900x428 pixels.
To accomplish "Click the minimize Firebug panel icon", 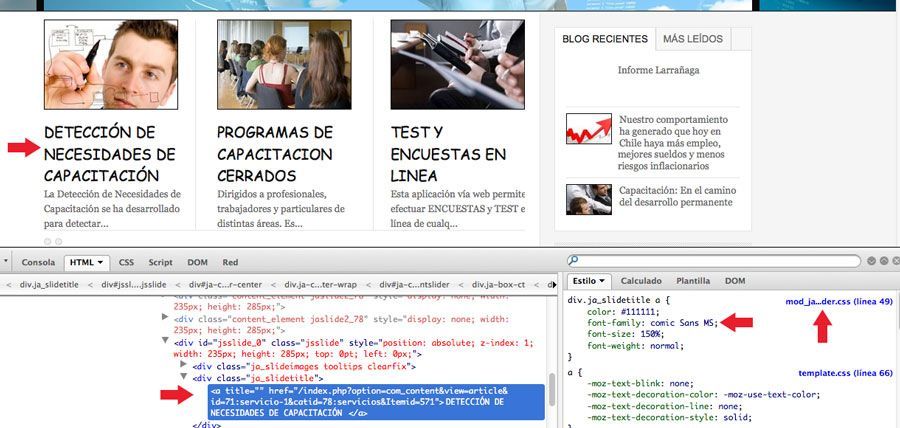I will pyautogui.click(x=871, y=260).
